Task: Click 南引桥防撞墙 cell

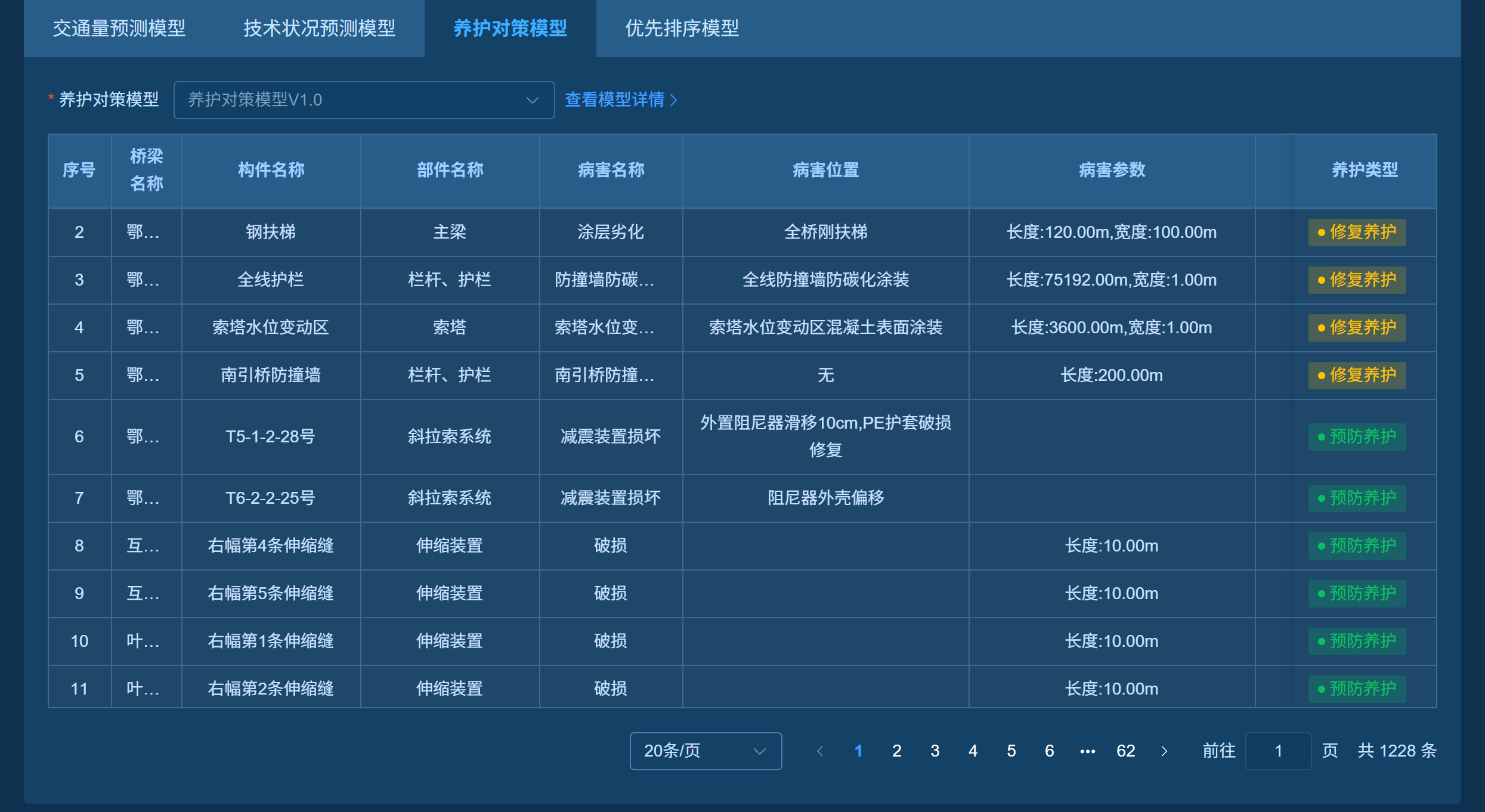Action: [x=271, y=375]
